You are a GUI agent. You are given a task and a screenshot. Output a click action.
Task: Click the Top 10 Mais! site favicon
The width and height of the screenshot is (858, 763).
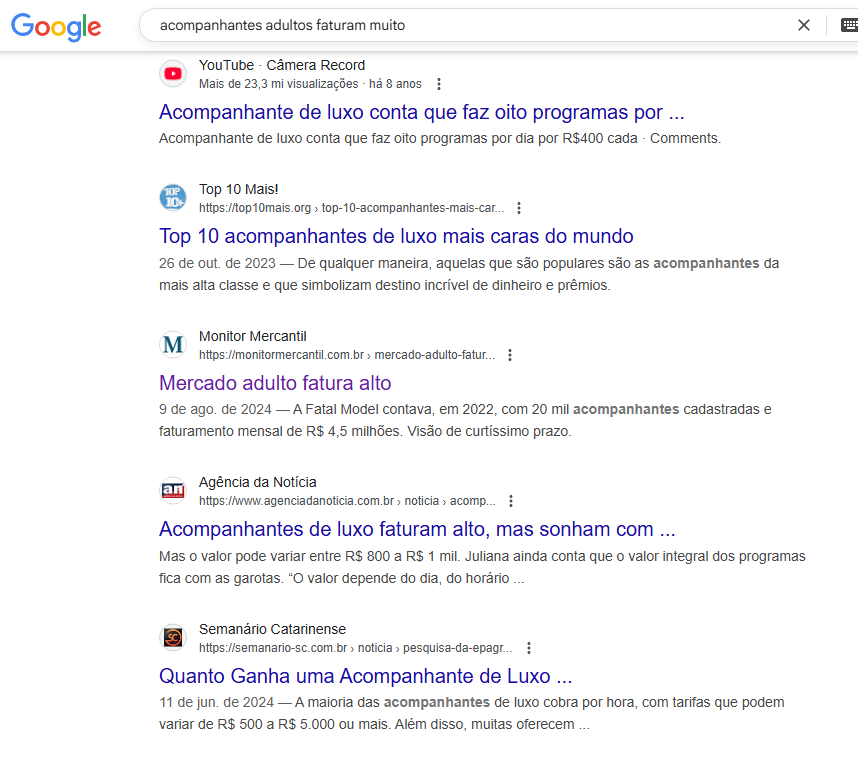tap(173, 198)
